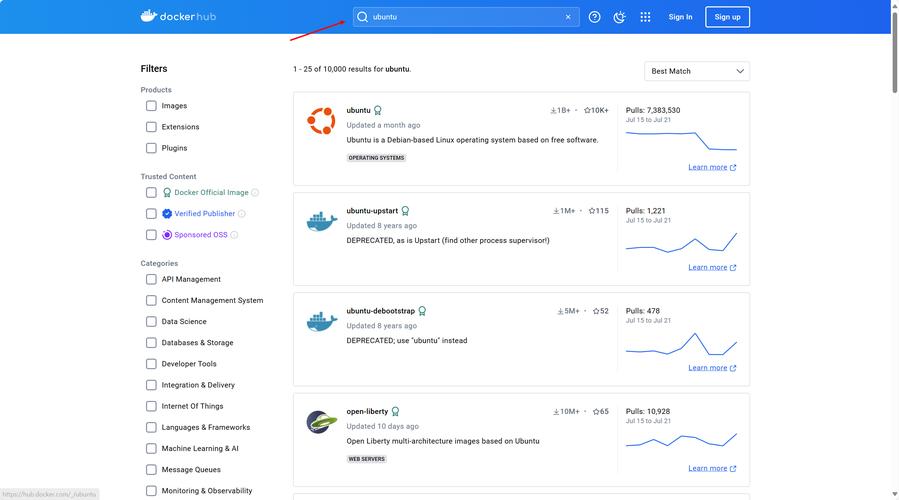Click the Docker Official Image info icon

point(255,193)
